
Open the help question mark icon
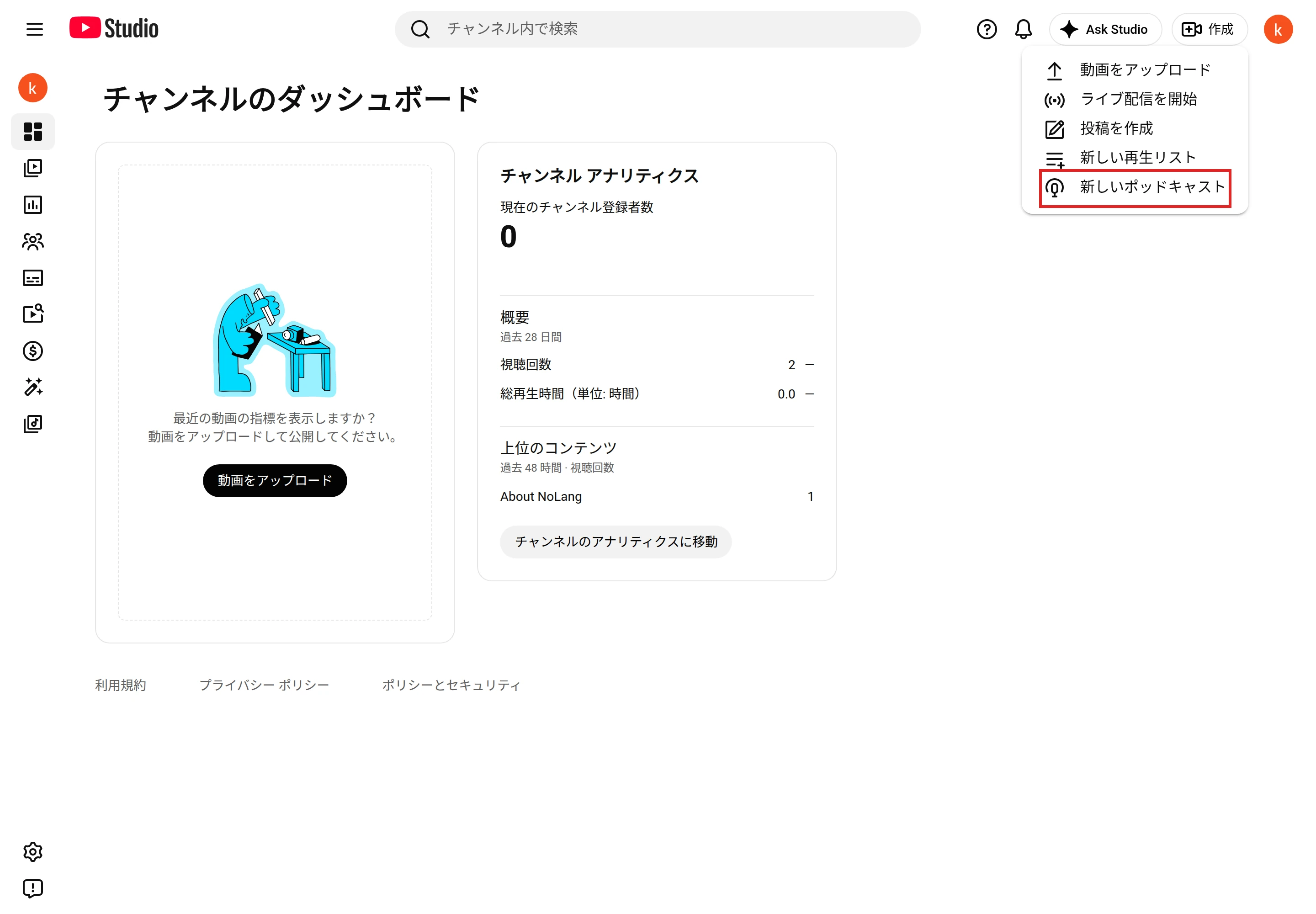pyautogui.click(x=986, y=29)
